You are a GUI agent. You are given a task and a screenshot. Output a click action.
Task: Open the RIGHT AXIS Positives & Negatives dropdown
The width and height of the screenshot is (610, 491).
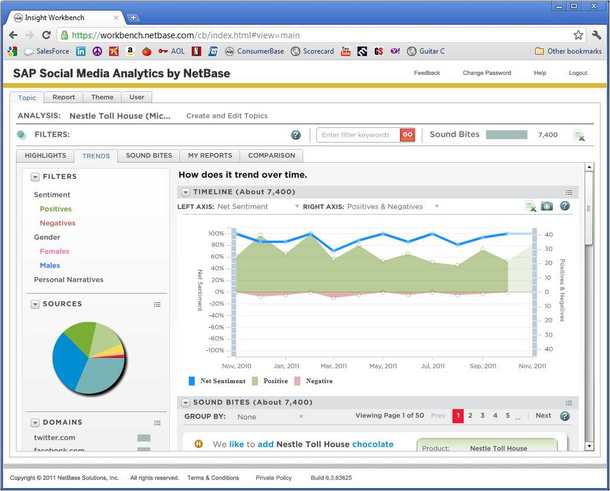pos(393,207)
